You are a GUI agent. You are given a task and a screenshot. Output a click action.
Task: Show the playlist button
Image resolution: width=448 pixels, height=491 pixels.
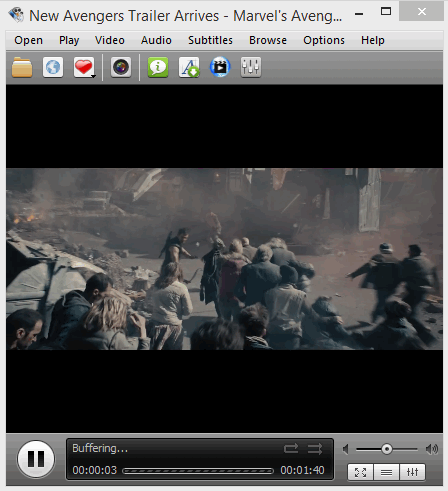(x=386, y=472)
